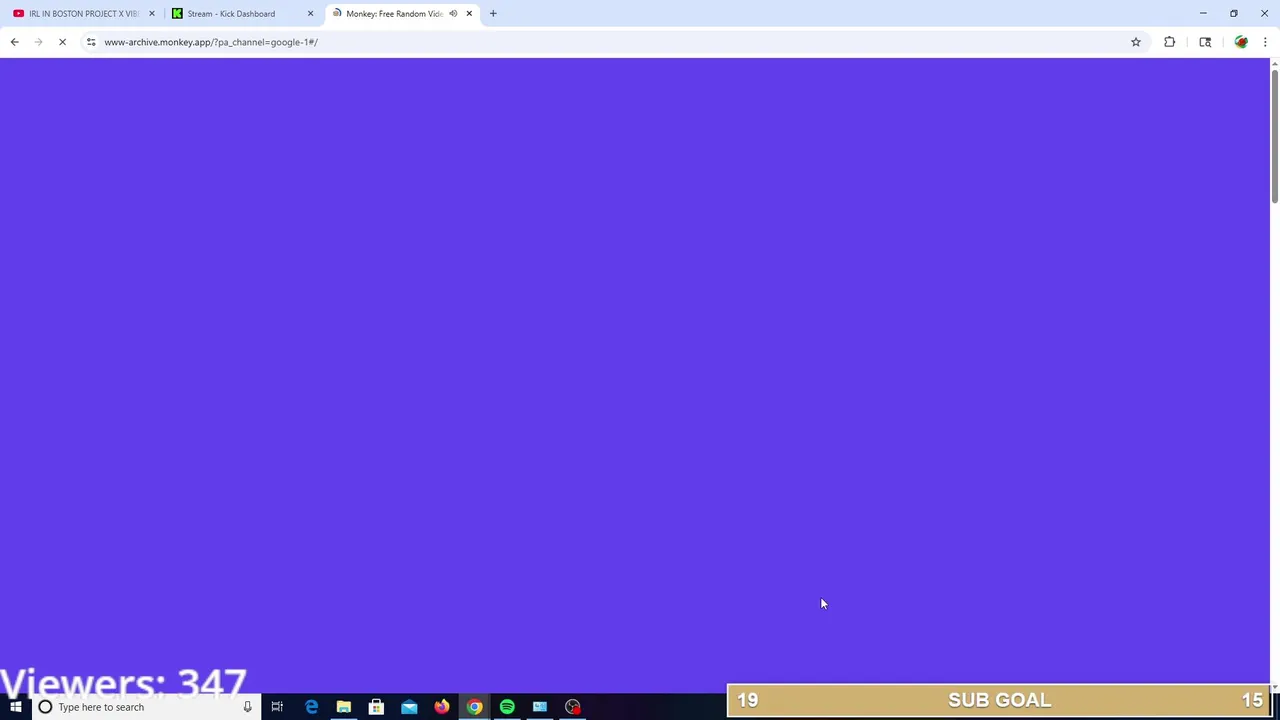1280x720 pixels.
Task: Click the page vertical scrollbar thumb
Action: coord(1274,135)
